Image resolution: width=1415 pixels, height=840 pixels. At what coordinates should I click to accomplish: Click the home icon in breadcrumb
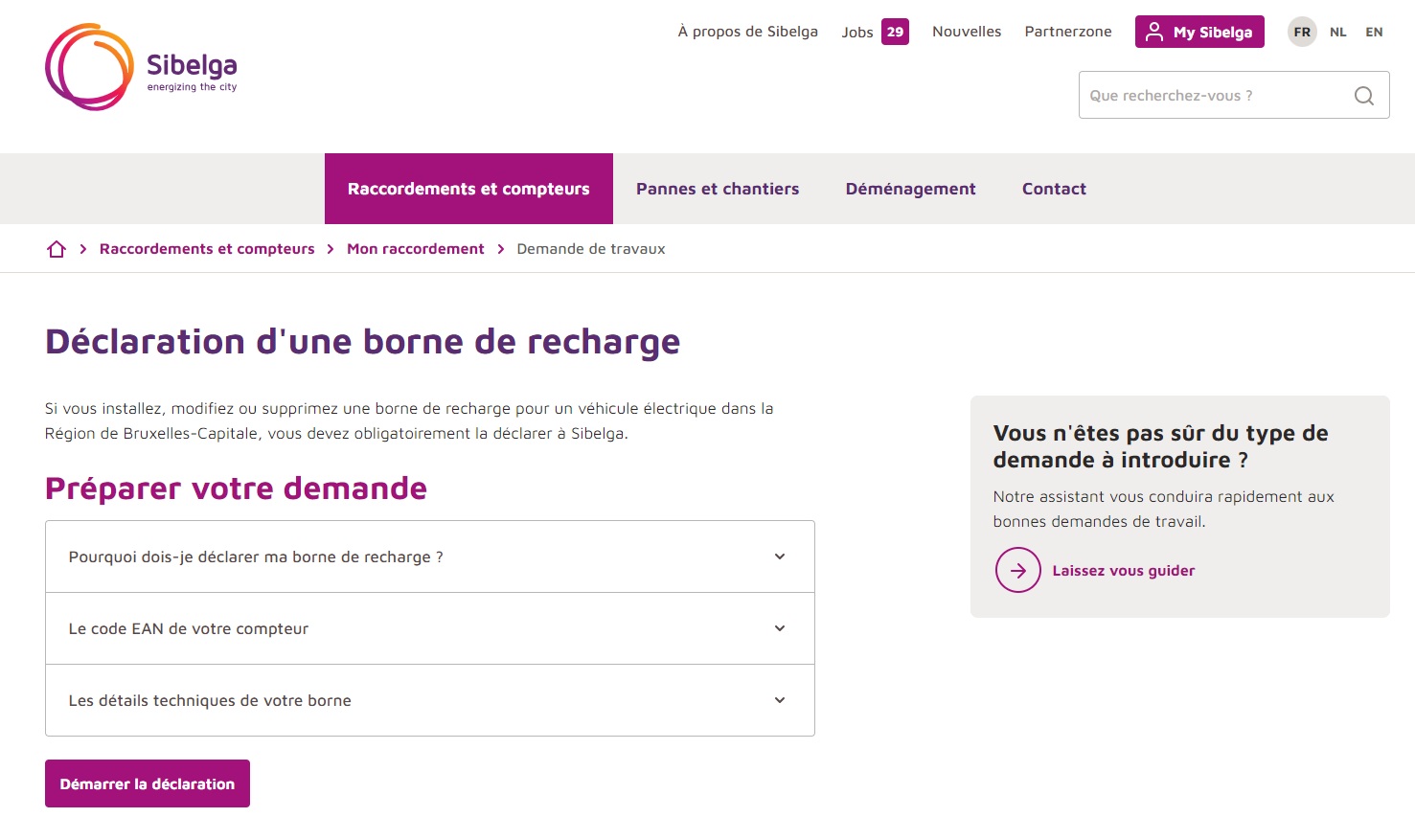pyautogui.click(x=57, y=249)
